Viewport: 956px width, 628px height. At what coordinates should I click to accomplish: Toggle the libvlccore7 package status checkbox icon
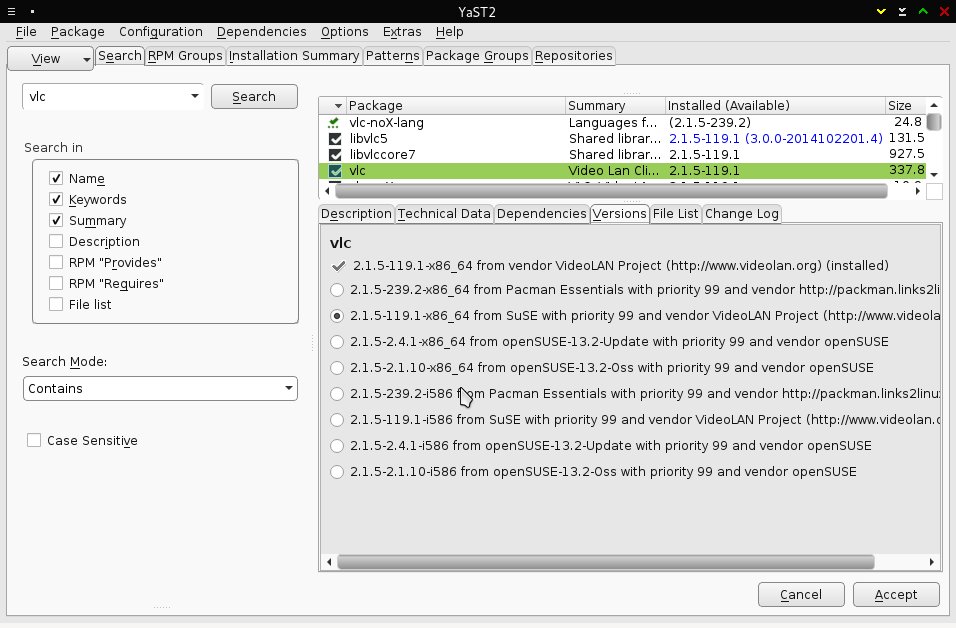click(335, 155)
